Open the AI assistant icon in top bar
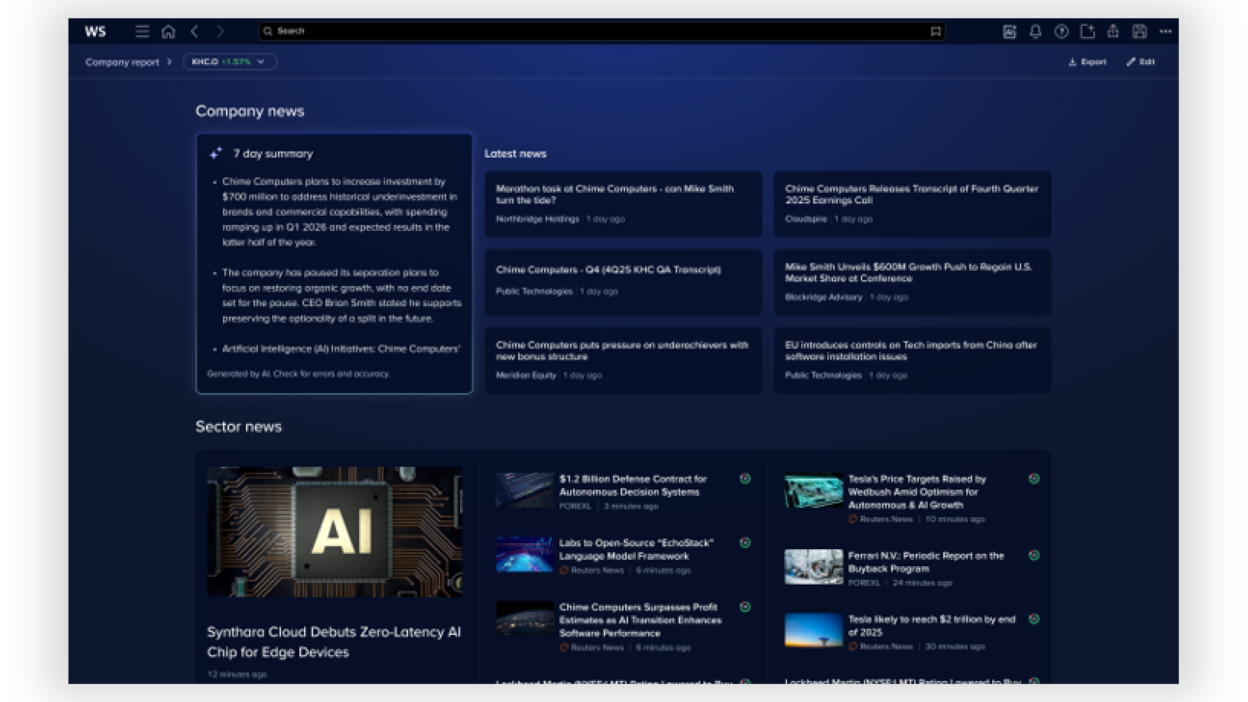Screen dimensions: 1248x702 [1009, 31]
